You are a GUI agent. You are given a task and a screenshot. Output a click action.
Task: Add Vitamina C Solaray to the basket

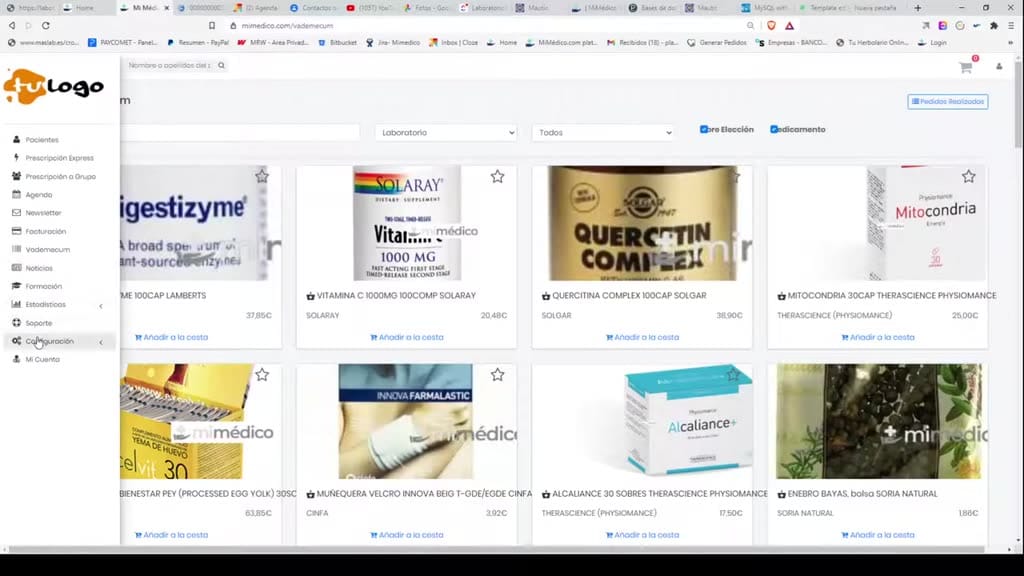407,337
